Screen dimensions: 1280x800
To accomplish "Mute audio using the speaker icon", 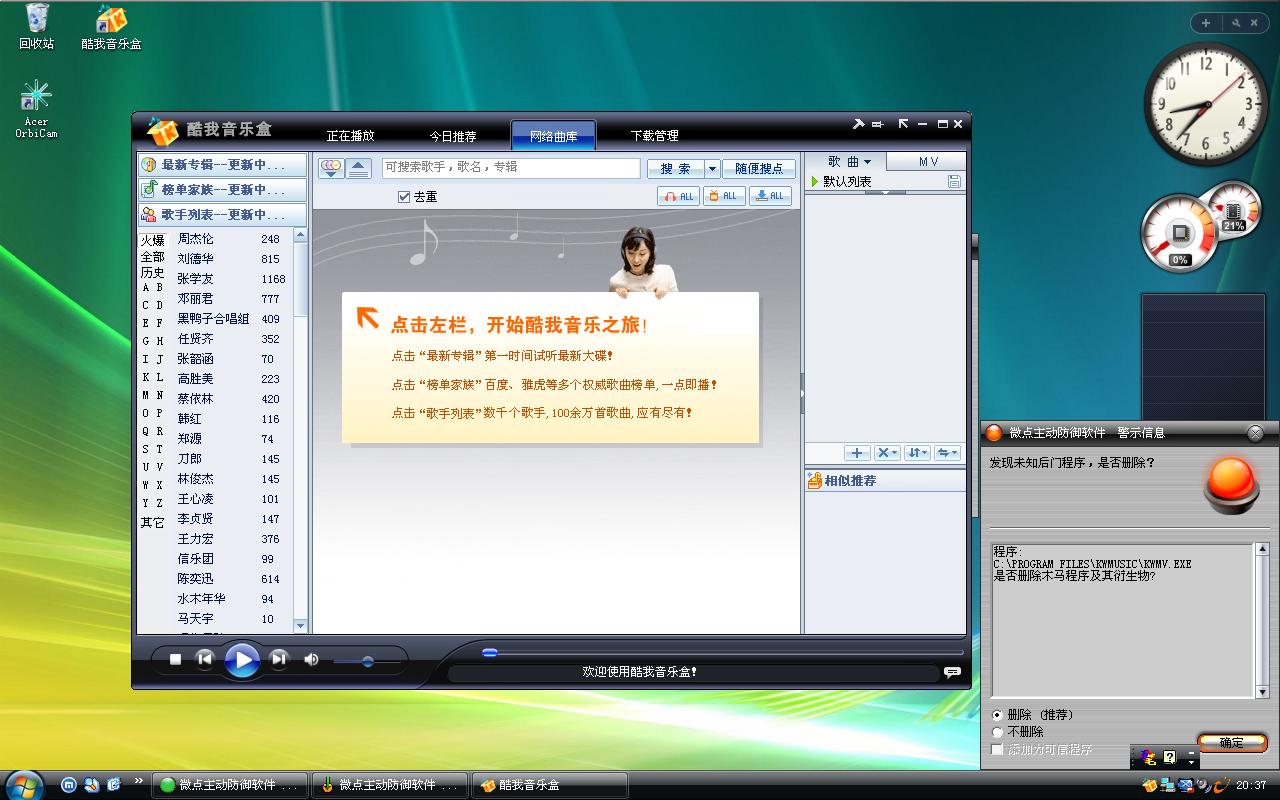I will point(311,660).
